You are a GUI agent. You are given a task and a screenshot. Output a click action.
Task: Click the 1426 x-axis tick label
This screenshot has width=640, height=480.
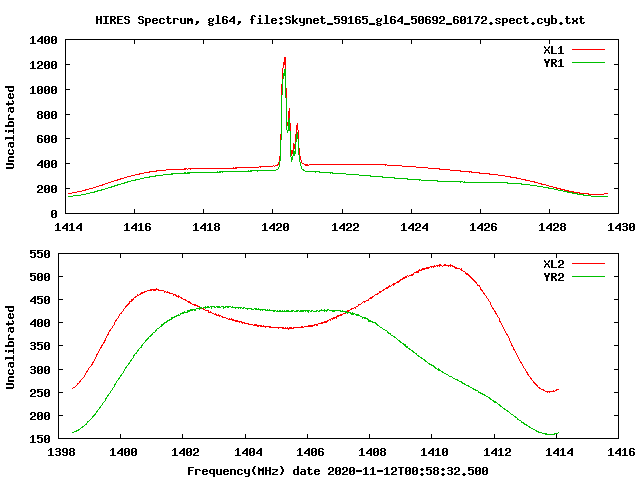coord(483,227)
